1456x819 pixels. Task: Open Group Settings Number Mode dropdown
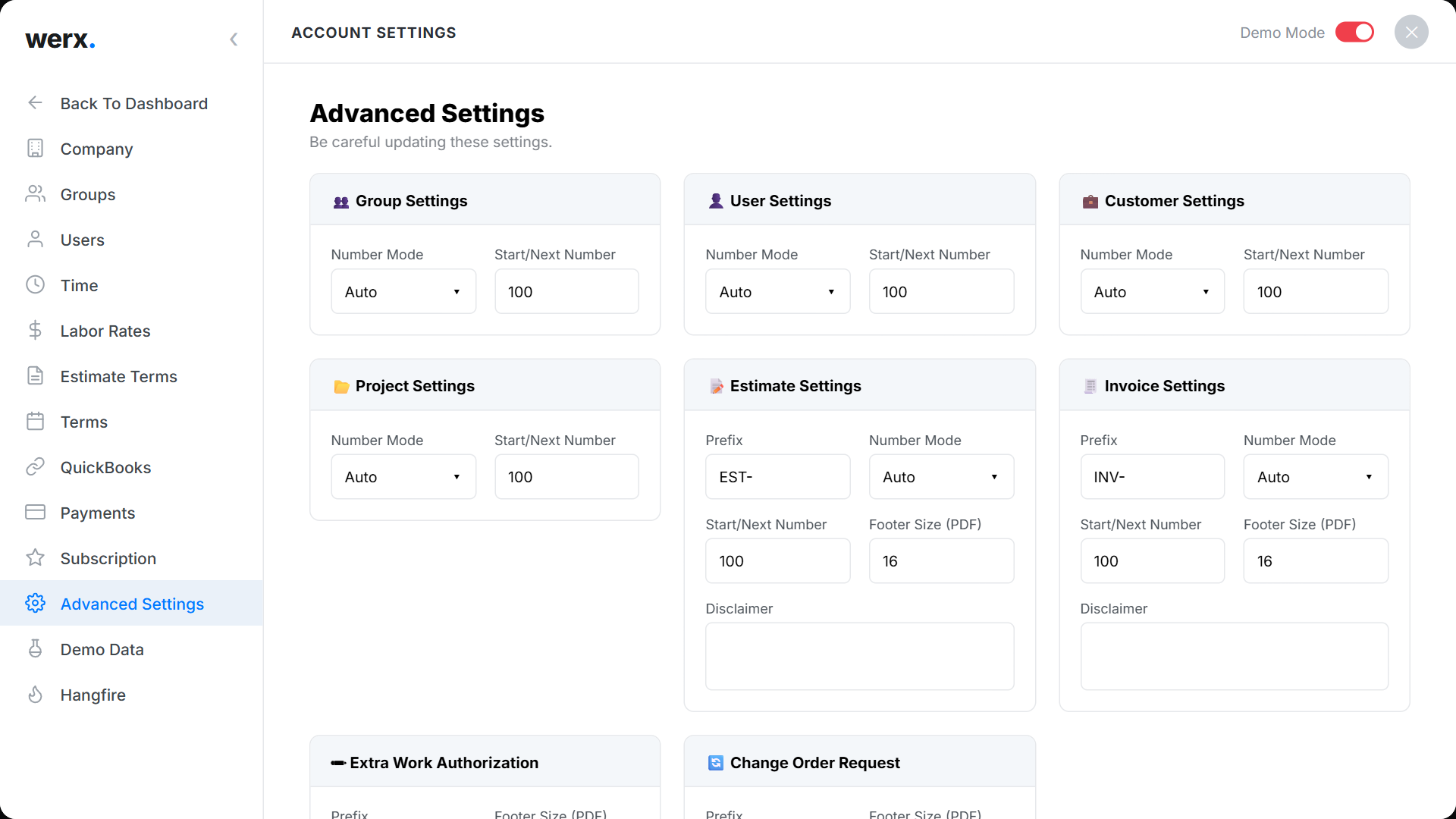click(403, 292)
